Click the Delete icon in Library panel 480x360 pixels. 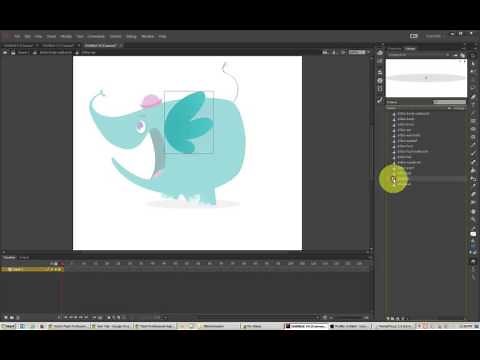tap(403, 318)
